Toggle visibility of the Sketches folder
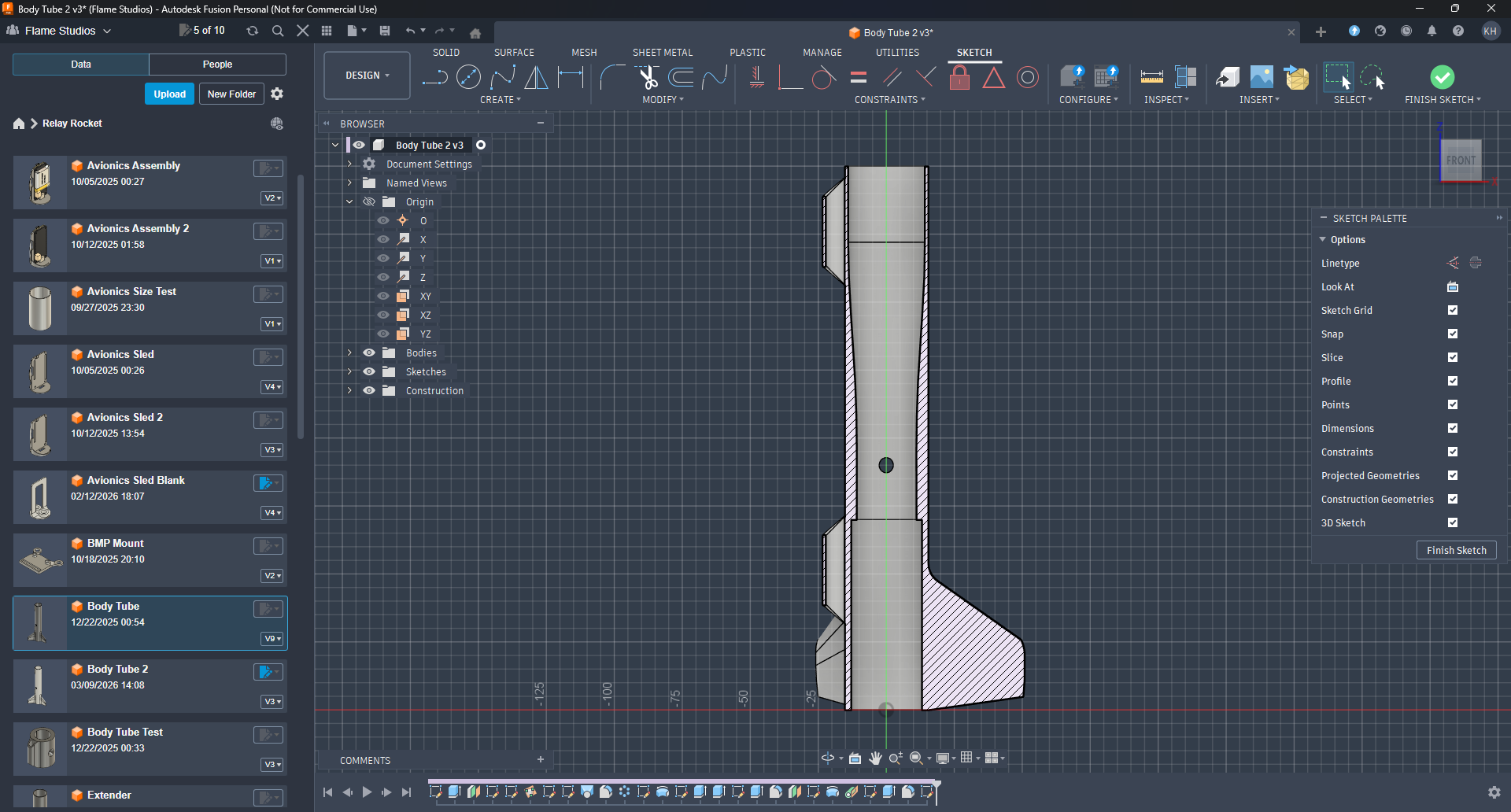 pyautogui.click(x=369, y=372)
